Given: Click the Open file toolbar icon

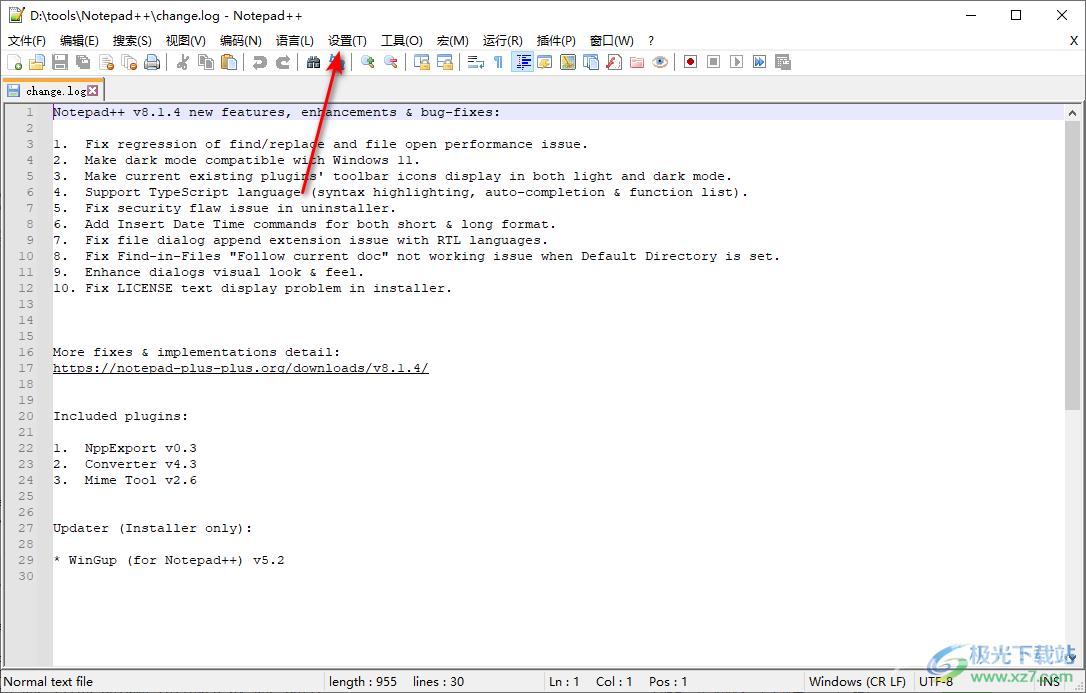Looking at the screenshot, I should click(x=37, y=62).
